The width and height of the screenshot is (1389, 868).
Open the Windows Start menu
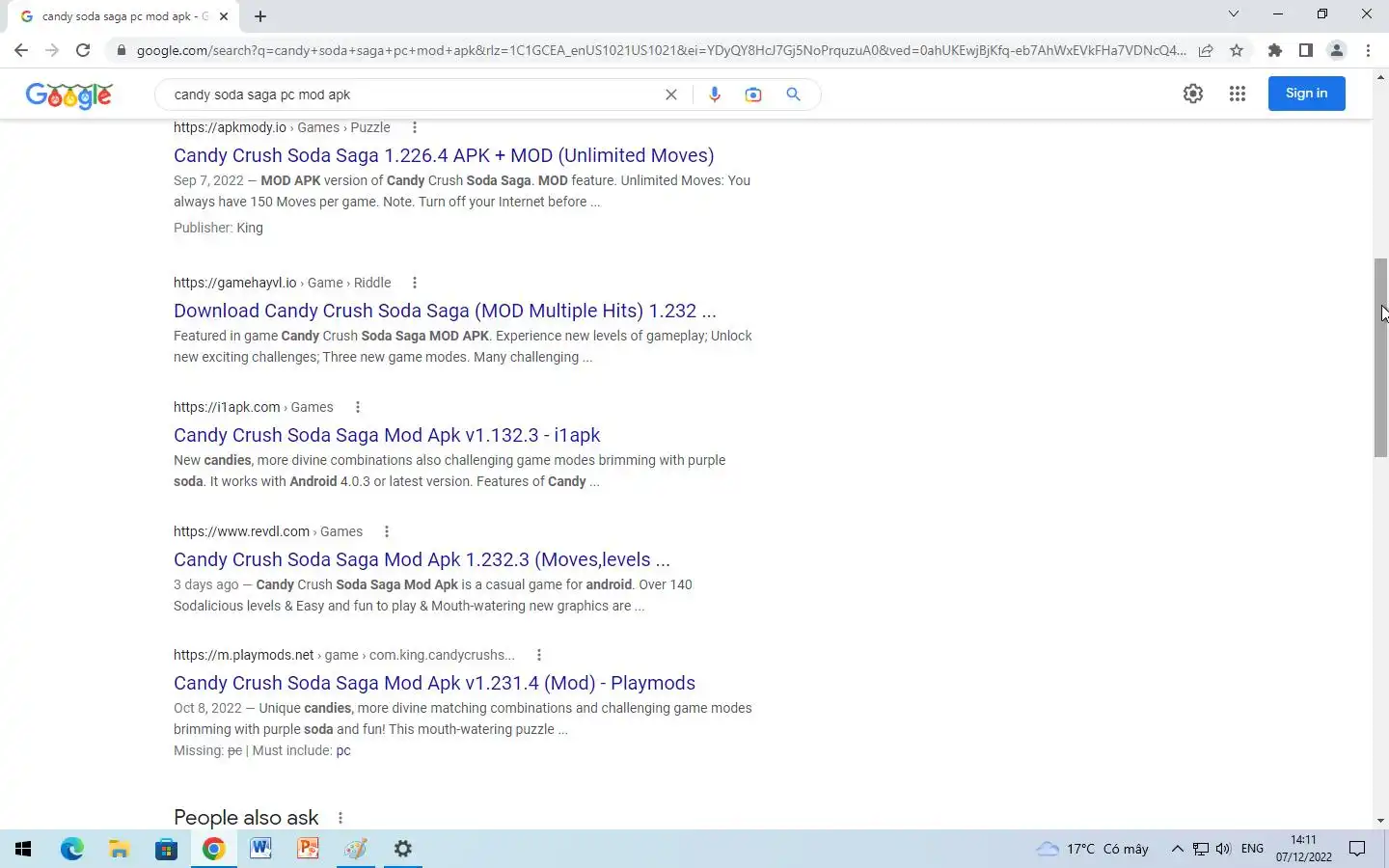click(x=23, y=849)
